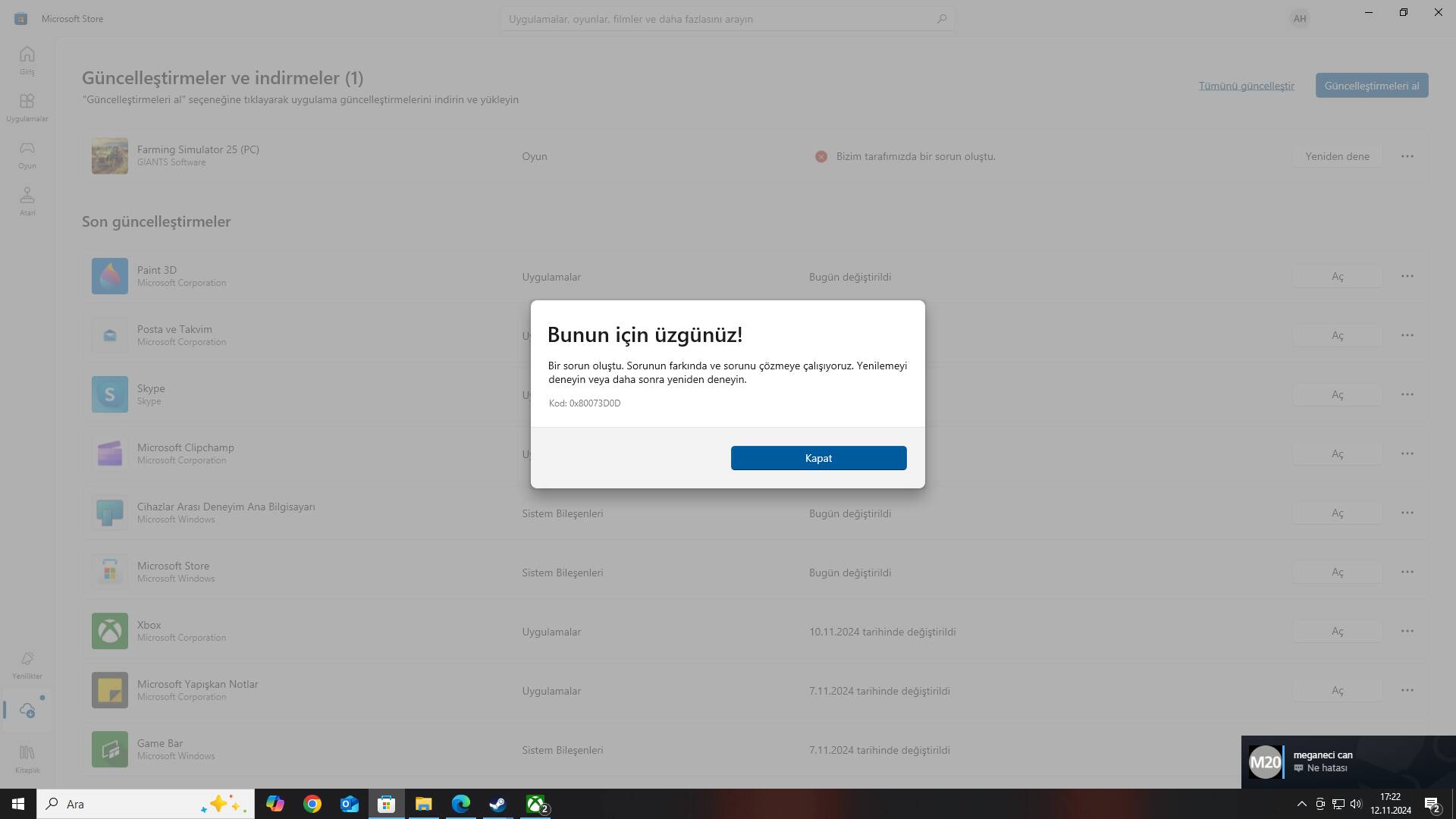
Task: Open more options for Yapışkan Notlar
Action: click(1407, 690)
